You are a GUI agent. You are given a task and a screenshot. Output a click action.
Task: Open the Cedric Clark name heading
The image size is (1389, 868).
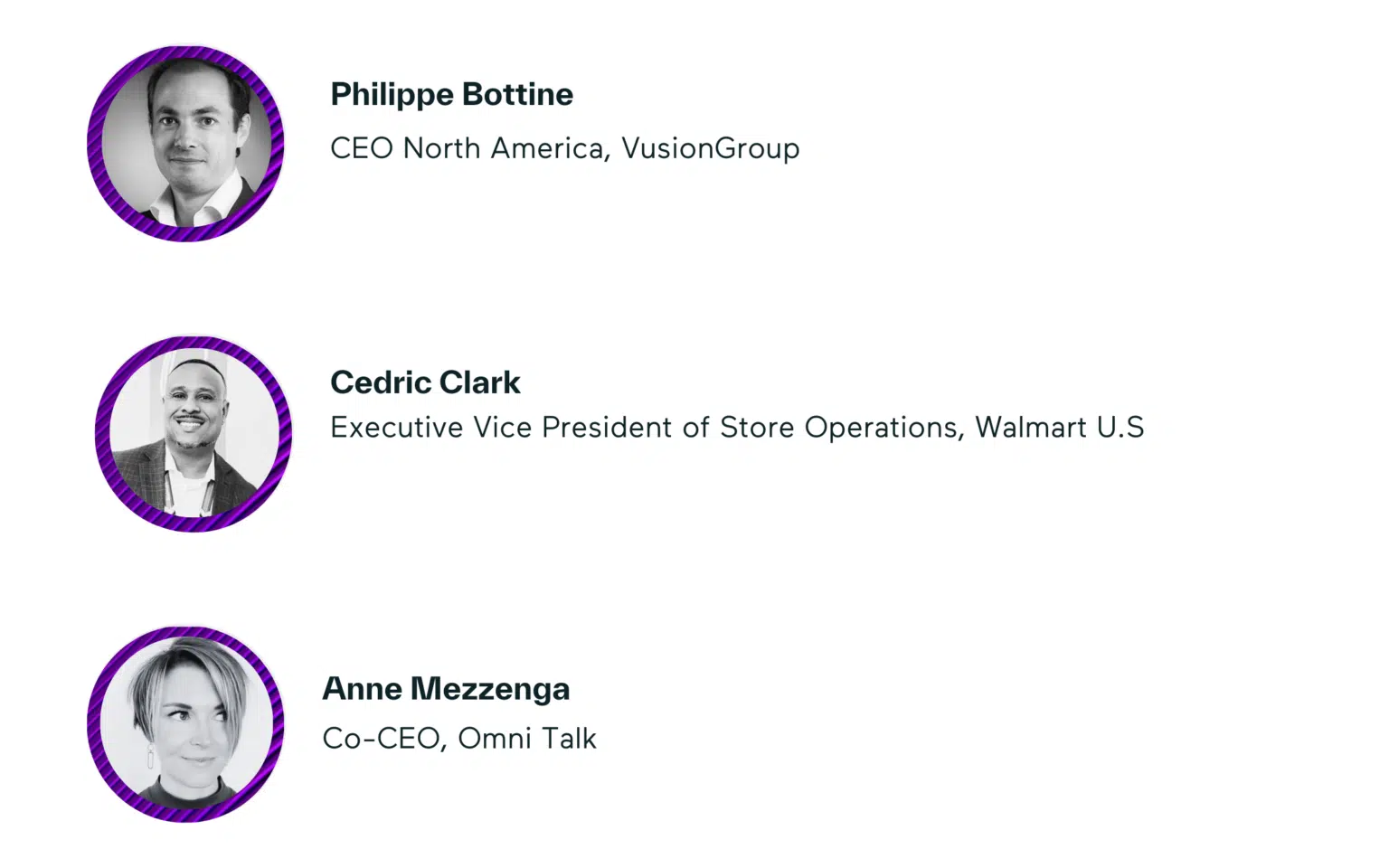[425, 382]
